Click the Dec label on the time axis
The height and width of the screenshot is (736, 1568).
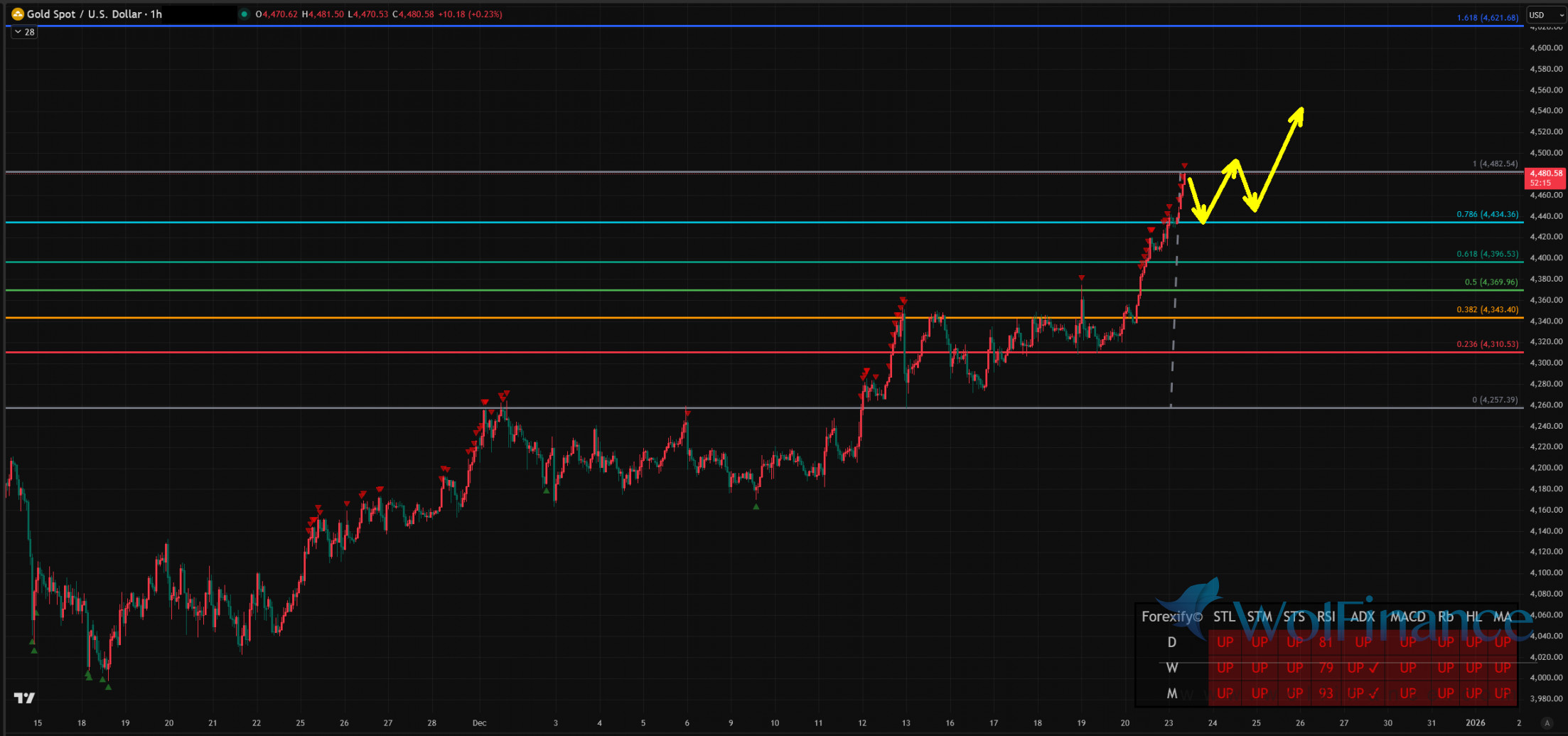[479, 722]
